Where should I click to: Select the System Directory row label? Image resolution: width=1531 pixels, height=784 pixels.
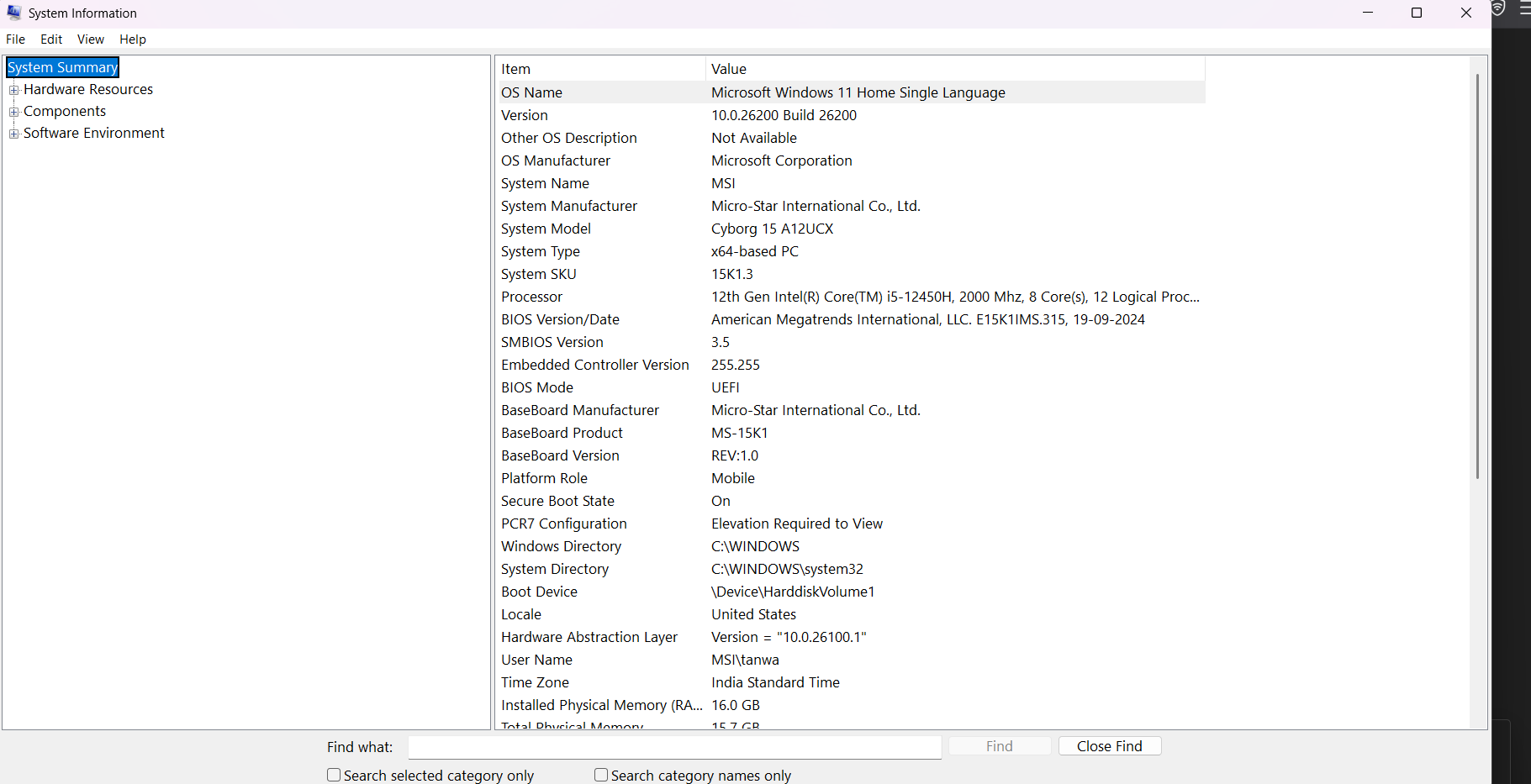tap(555, 569)
